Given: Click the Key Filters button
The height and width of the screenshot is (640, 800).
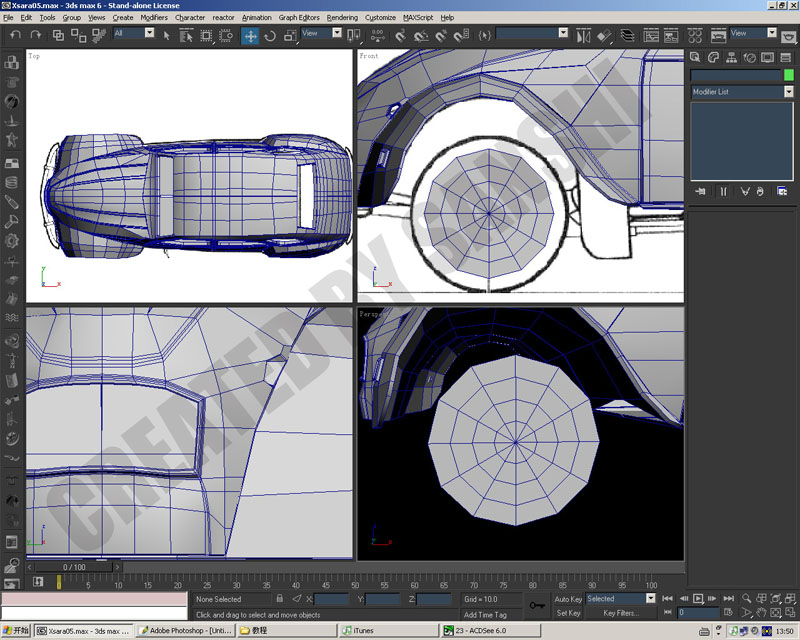Looking at the screenshot, I should coord(621,613).
